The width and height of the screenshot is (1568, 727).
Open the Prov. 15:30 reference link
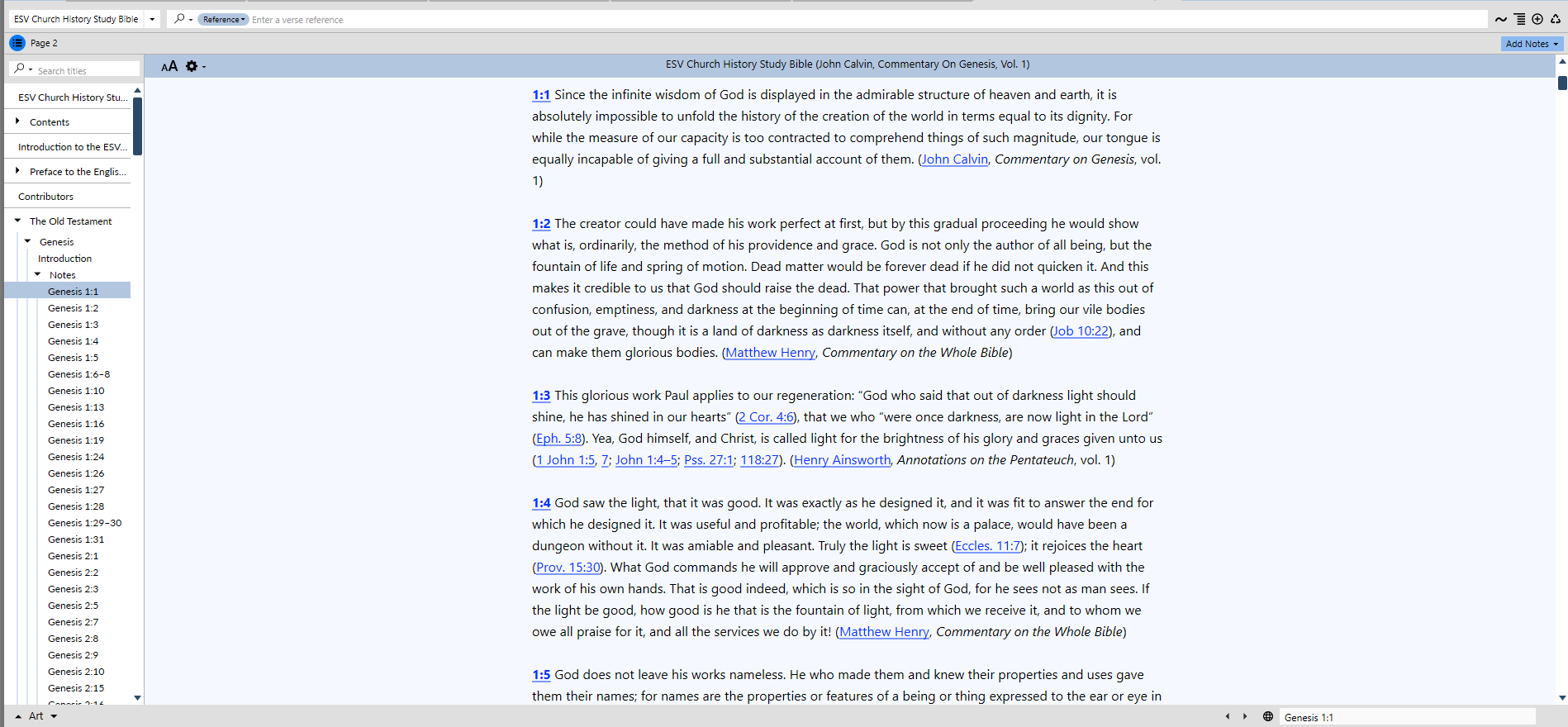[x=568, y=568]
